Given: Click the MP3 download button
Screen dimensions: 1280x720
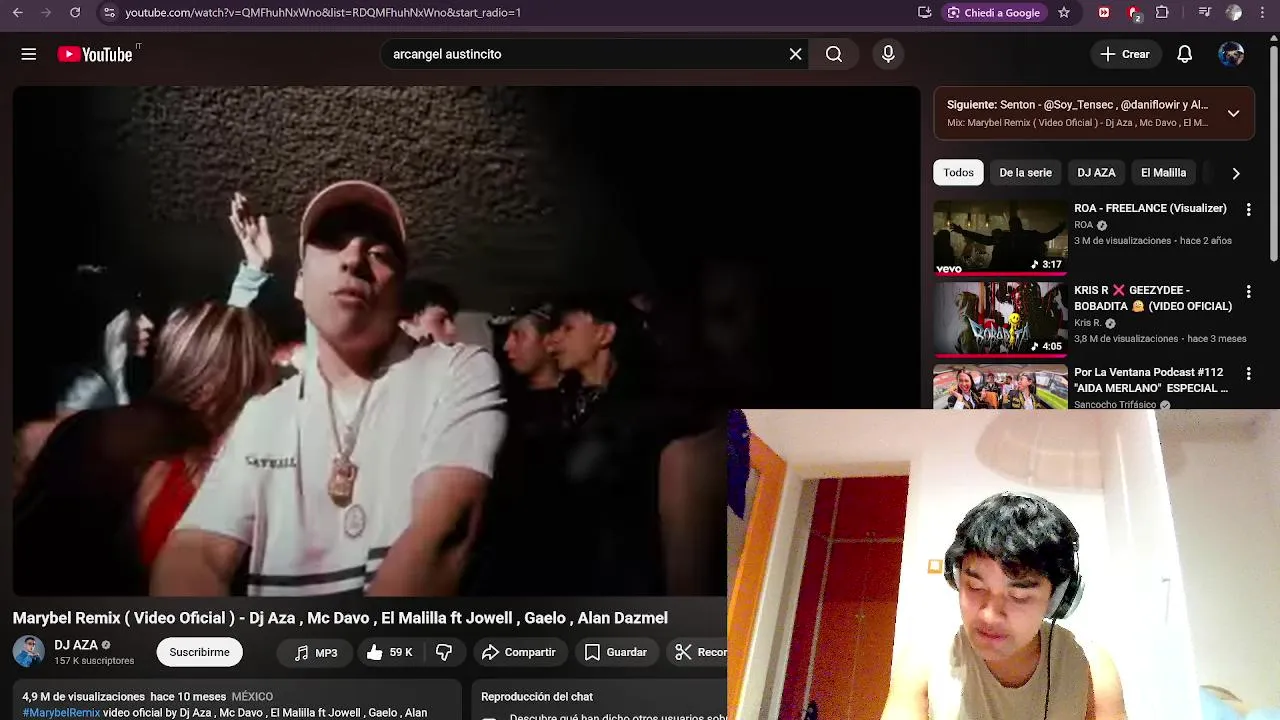Looking at the screenshot, I should click(x=316, y=652).
